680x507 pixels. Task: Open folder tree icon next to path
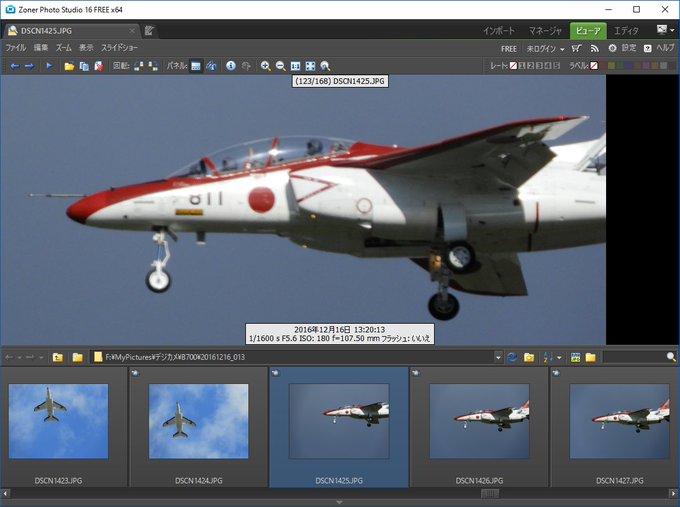click(78, 357)
